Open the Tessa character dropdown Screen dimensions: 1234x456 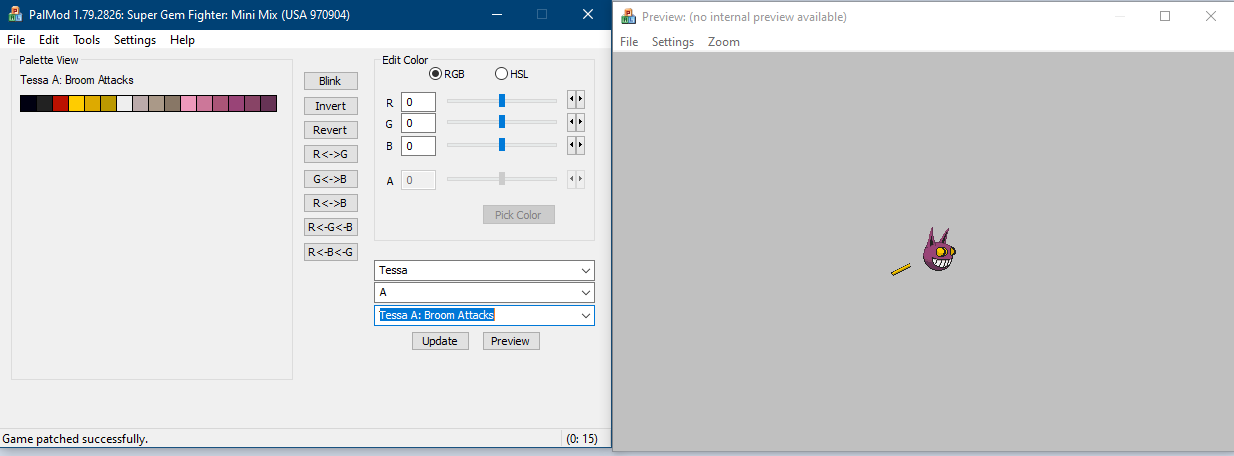tap(484, 271)
